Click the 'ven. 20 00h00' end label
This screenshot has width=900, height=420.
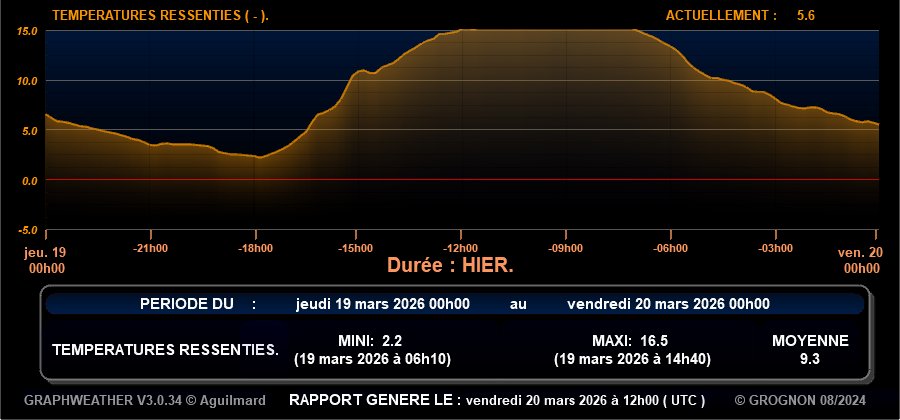[x=858, y=260]
